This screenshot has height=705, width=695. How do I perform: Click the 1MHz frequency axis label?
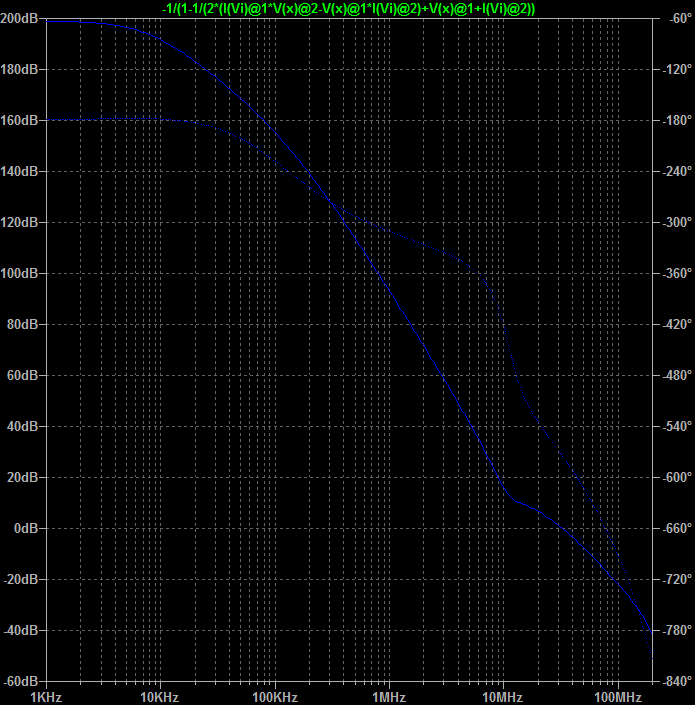pos(389,697)
